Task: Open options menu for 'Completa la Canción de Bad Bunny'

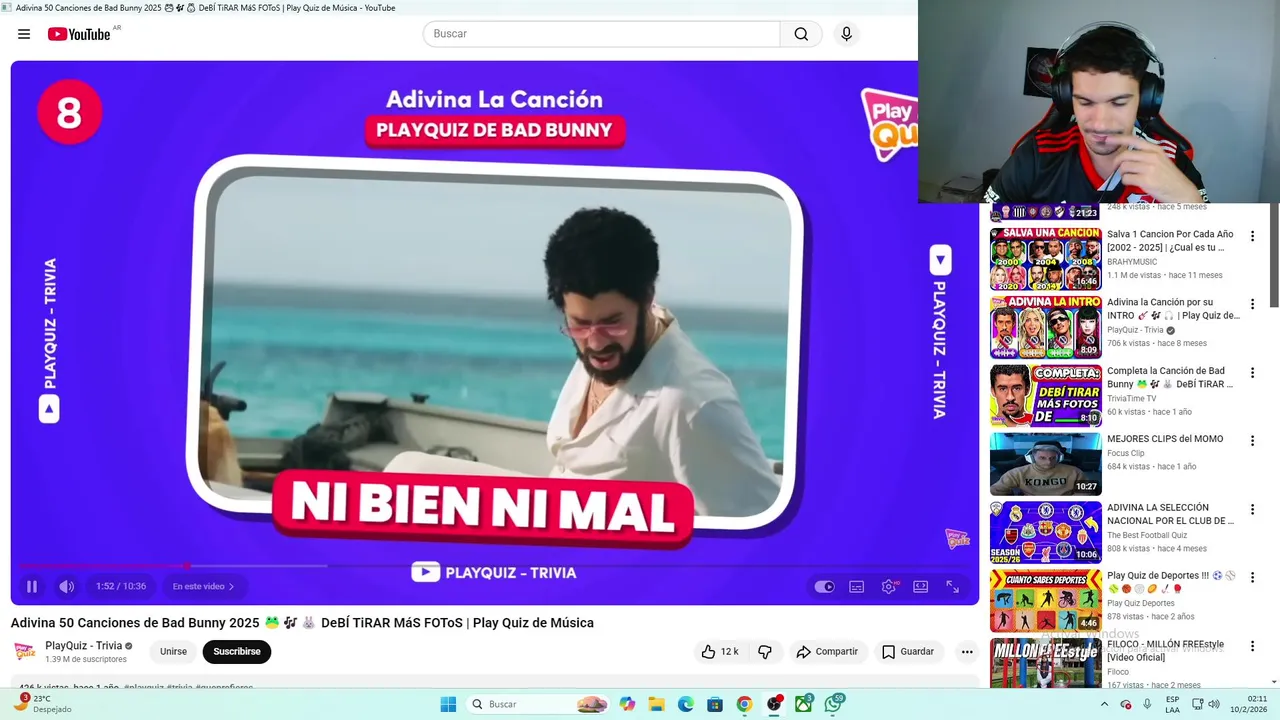Action: [x=1252, y=373]
